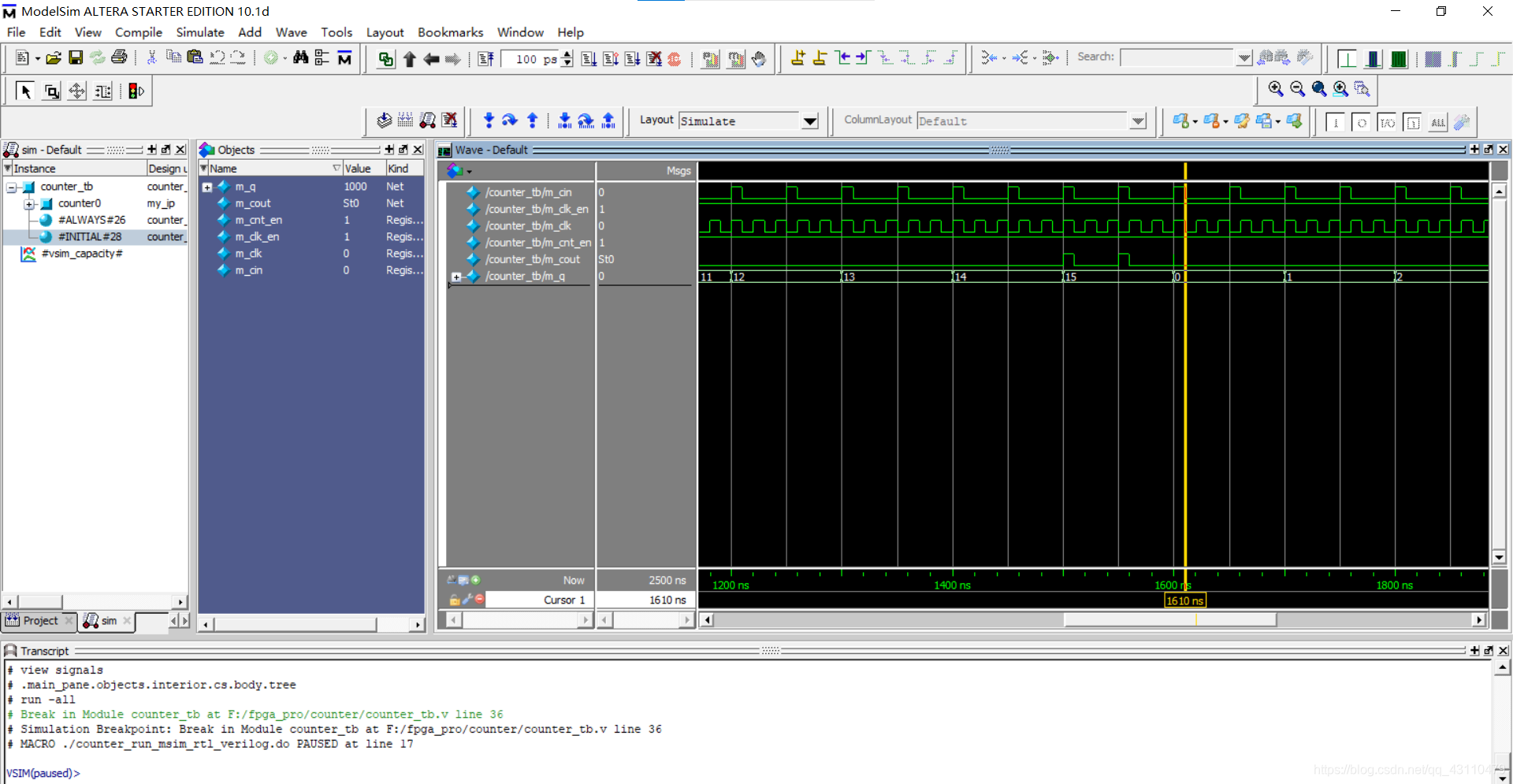Click the Save floppy disk icon

point(76,58)
